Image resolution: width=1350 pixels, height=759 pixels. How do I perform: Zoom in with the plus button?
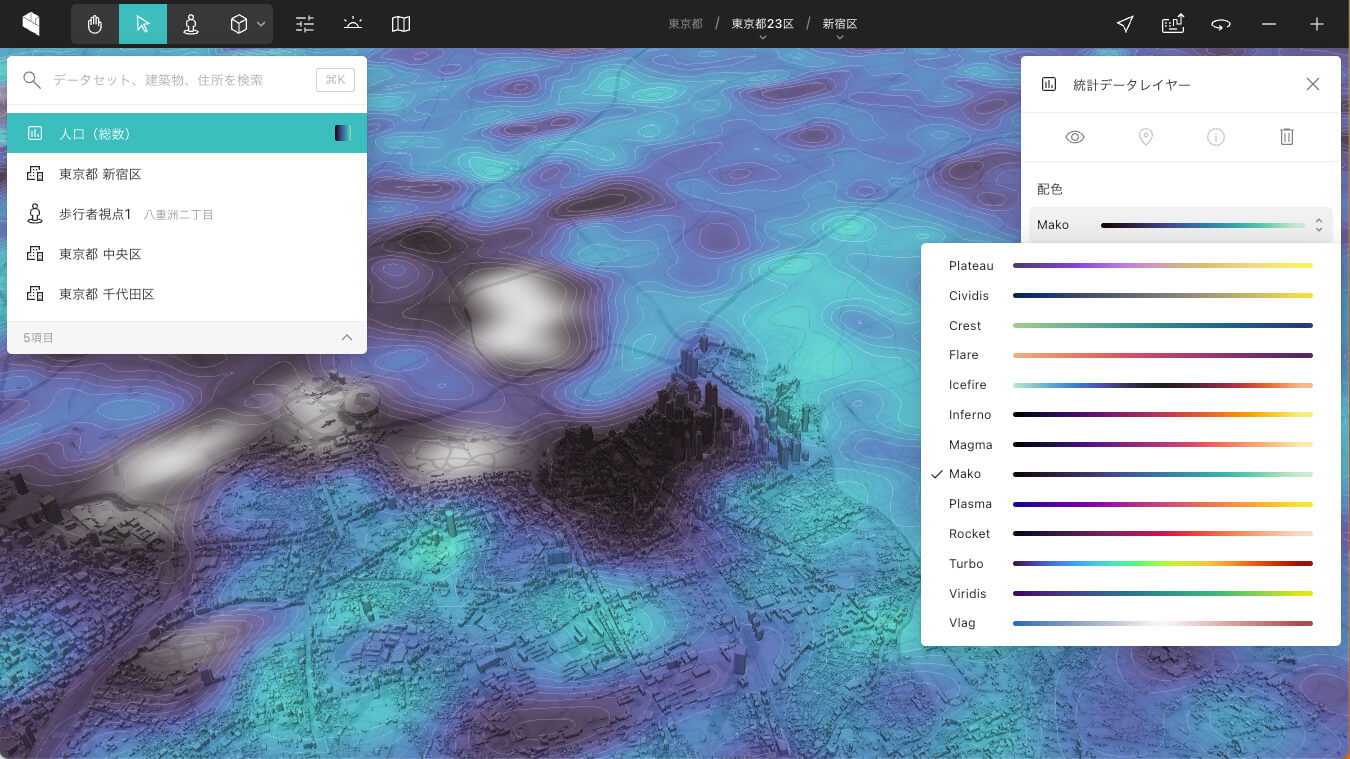[x=1317, y=24]
